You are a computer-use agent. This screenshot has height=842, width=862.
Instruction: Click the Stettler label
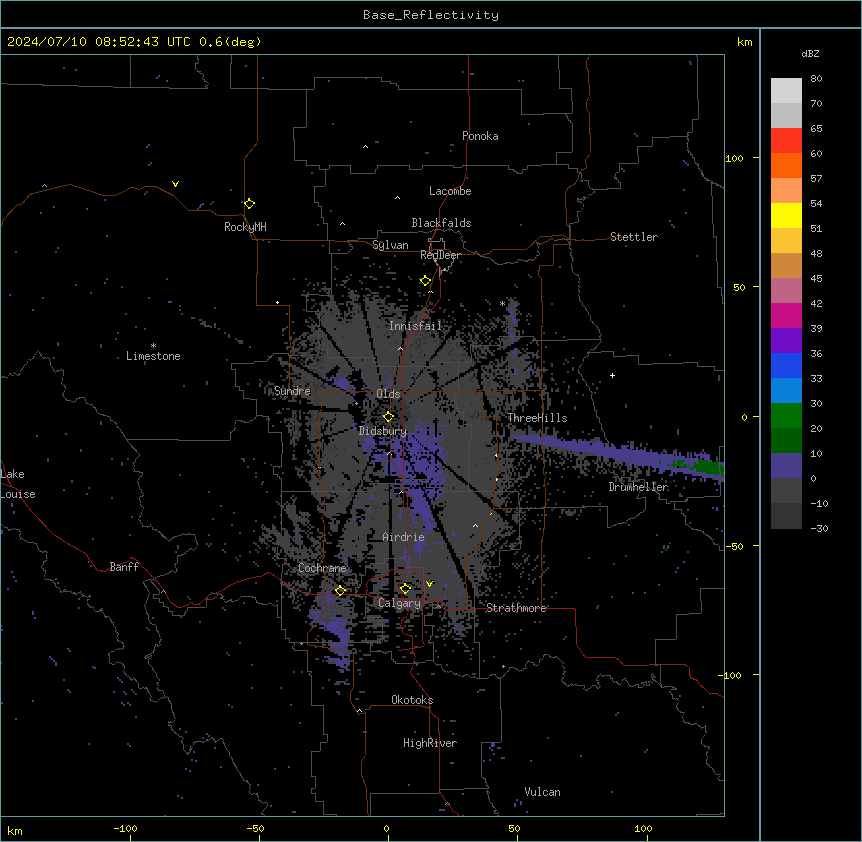coord(634,237)
